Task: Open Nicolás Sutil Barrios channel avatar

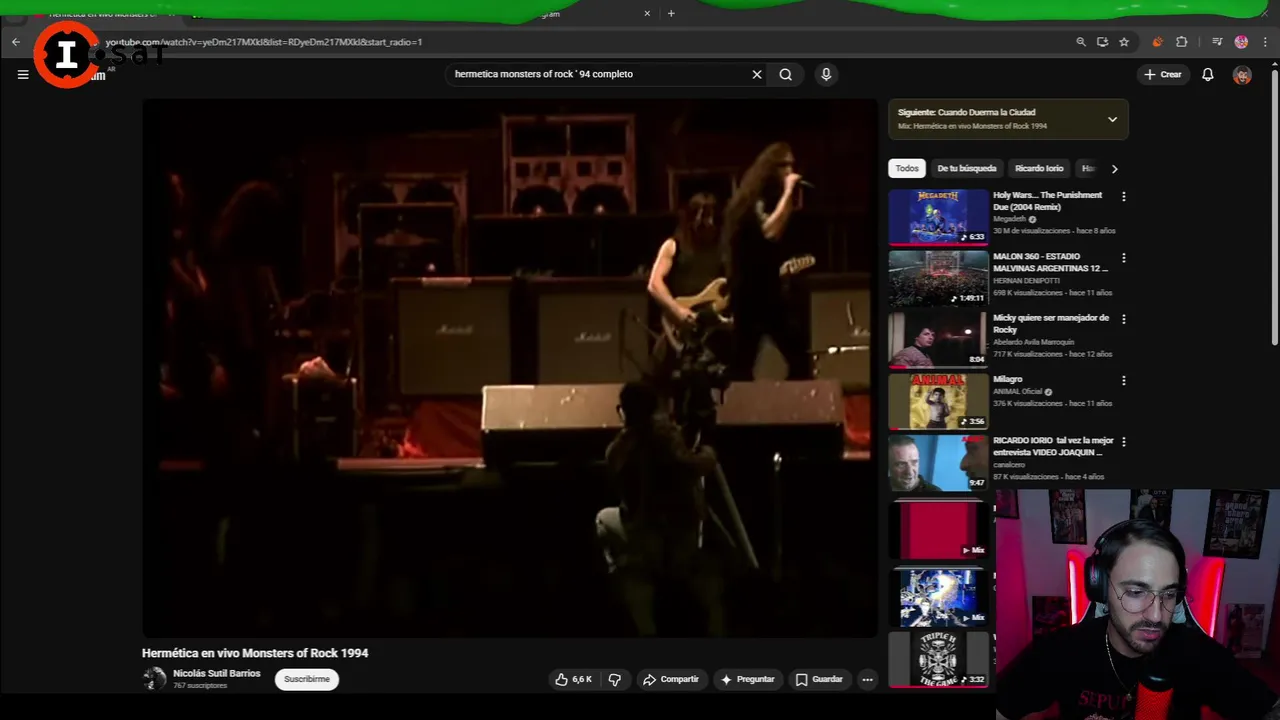Action: tap(154, 679)
